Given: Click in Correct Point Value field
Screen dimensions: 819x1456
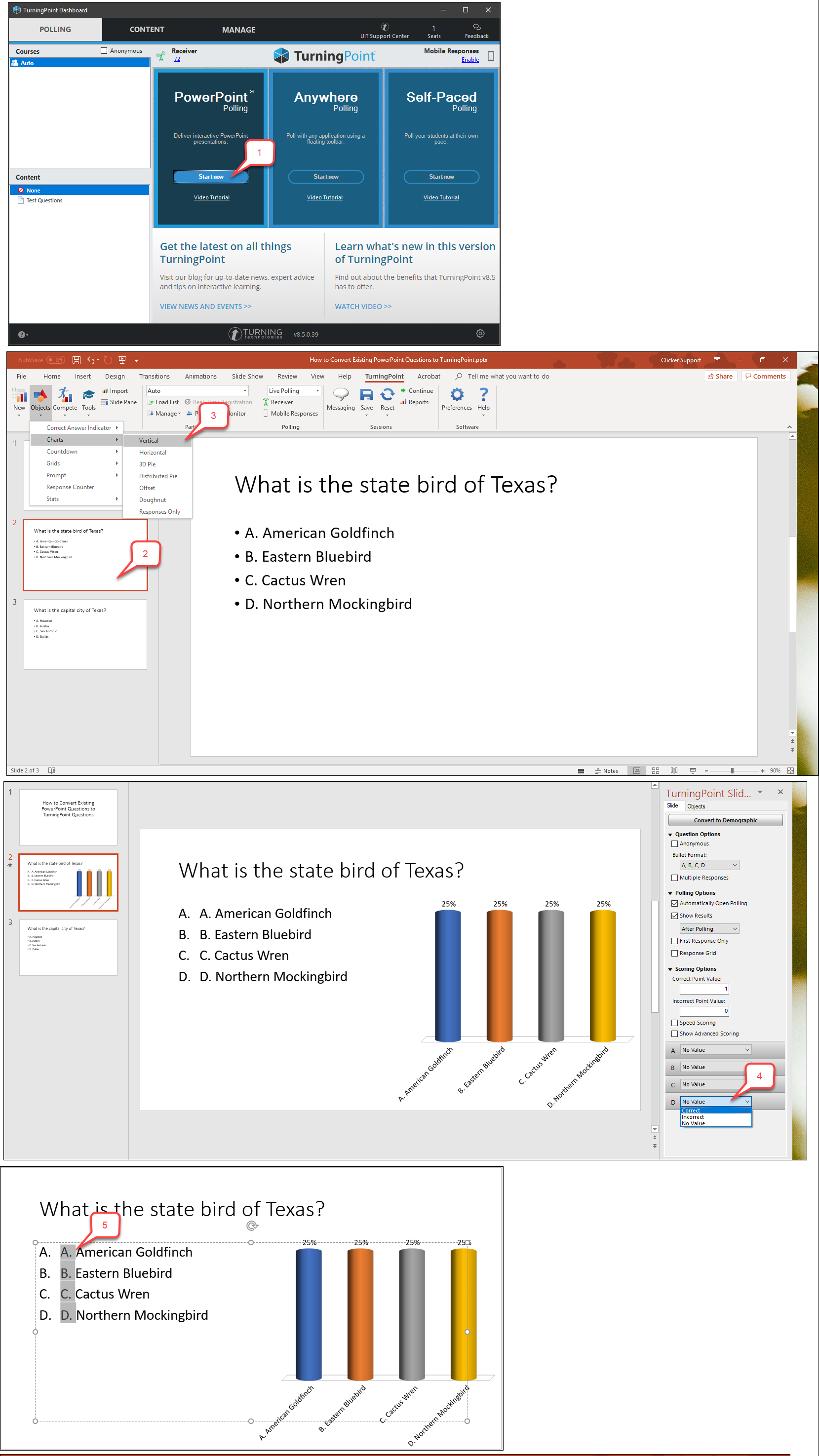Looking at the screenshot, I should click(704, 989).
